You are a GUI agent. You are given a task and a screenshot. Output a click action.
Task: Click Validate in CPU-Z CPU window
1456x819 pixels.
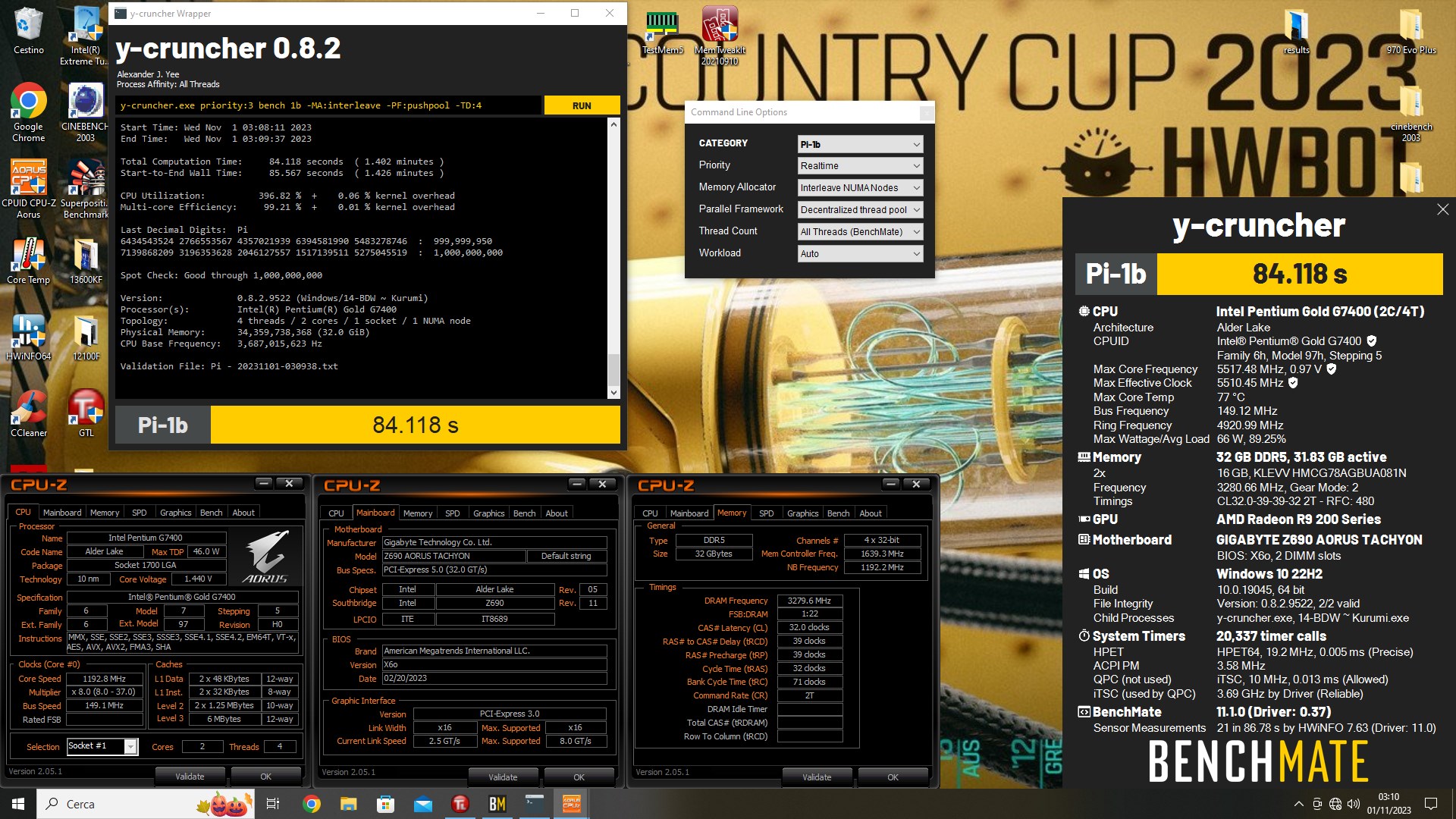(190, 777)
